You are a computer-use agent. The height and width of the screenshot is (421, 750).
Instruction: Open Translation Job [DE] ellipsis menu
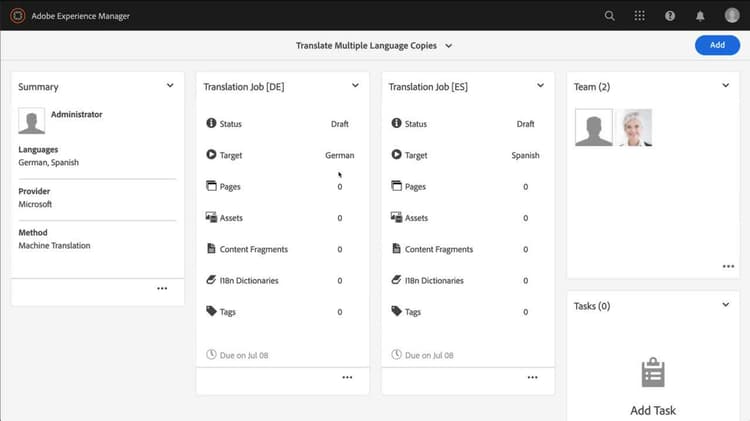click(347, 377)
